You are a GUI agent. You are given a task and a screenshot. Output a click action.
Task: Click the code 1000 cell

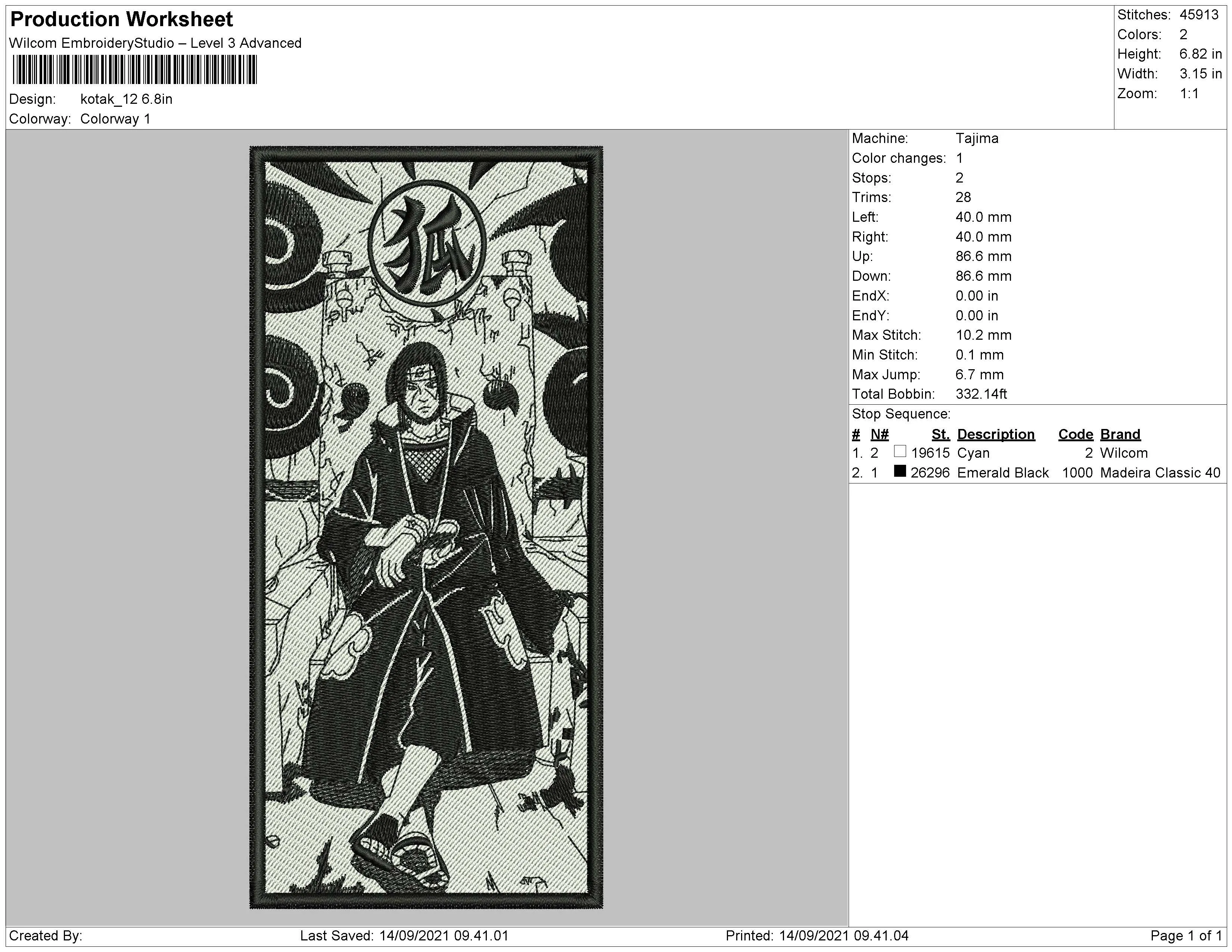pyautogui.click(x=1077, y=473)
